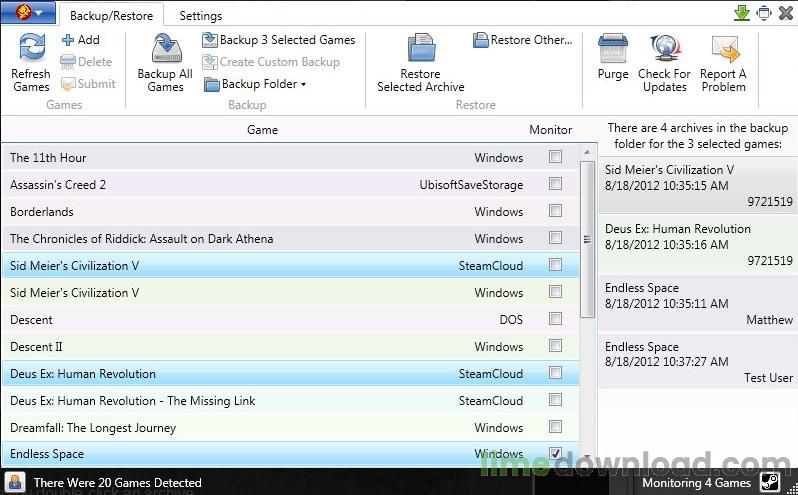798x495 pixels.
Task: Toggle monitor checkbox for Descent II
Action: tap(555, 346)
